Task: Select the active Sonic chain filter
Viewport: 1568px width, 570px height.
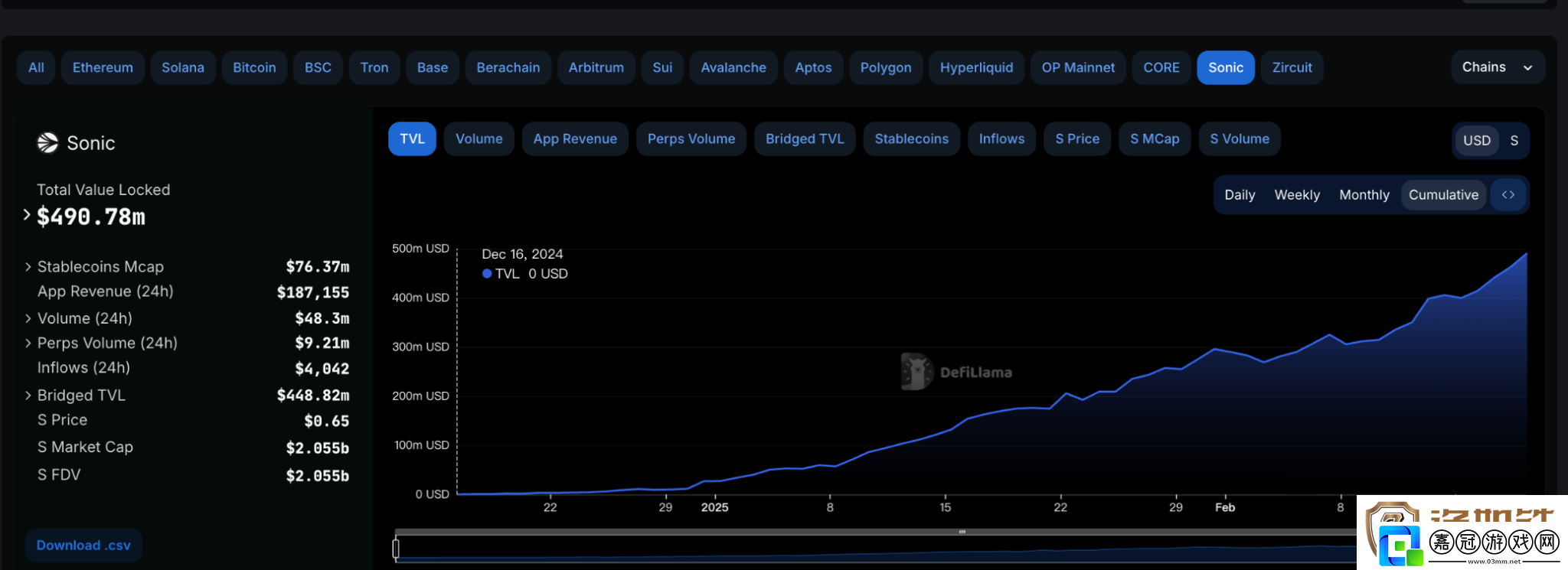Action: point(1226,68)
